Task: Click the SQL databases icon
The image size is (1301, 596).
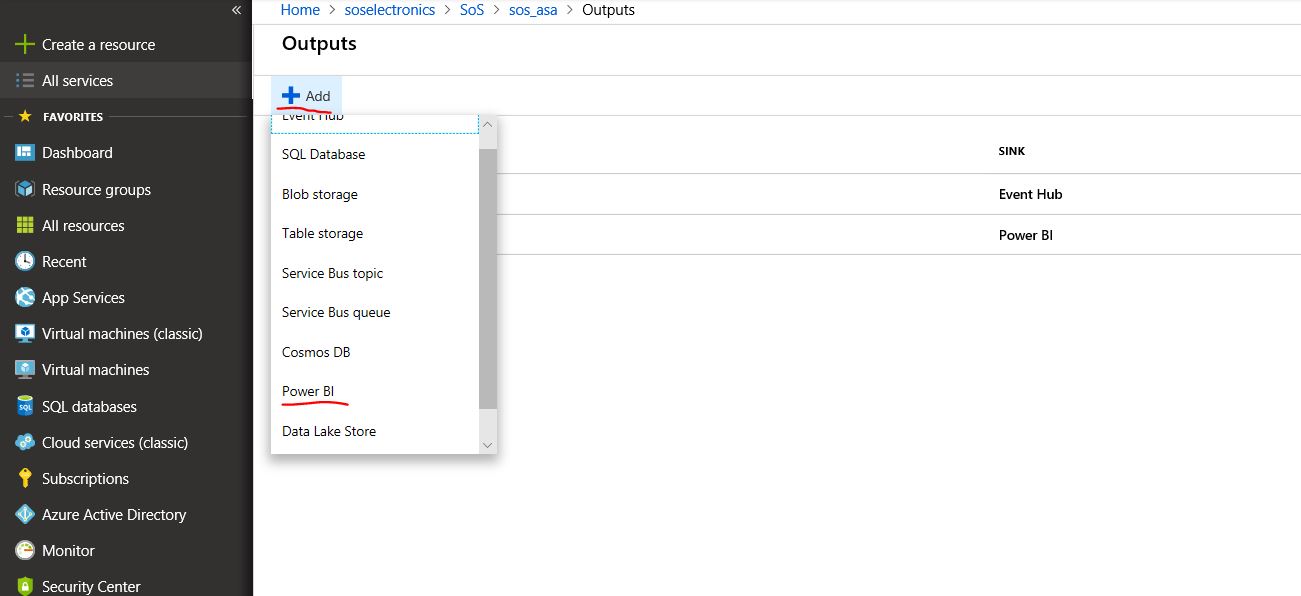Action: pos(25,406)
